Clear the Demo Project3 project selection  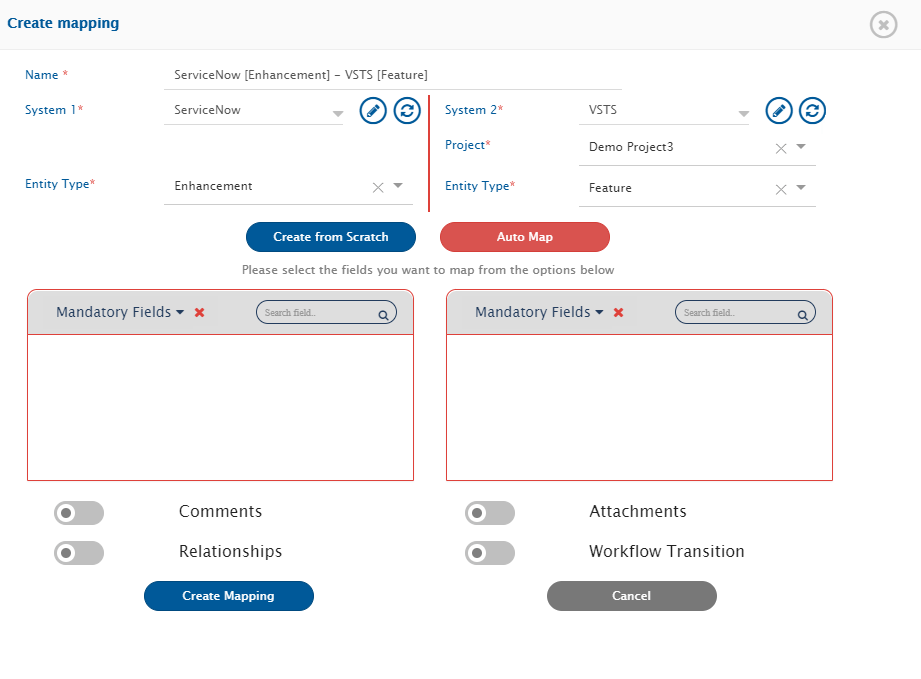(781, 147)
